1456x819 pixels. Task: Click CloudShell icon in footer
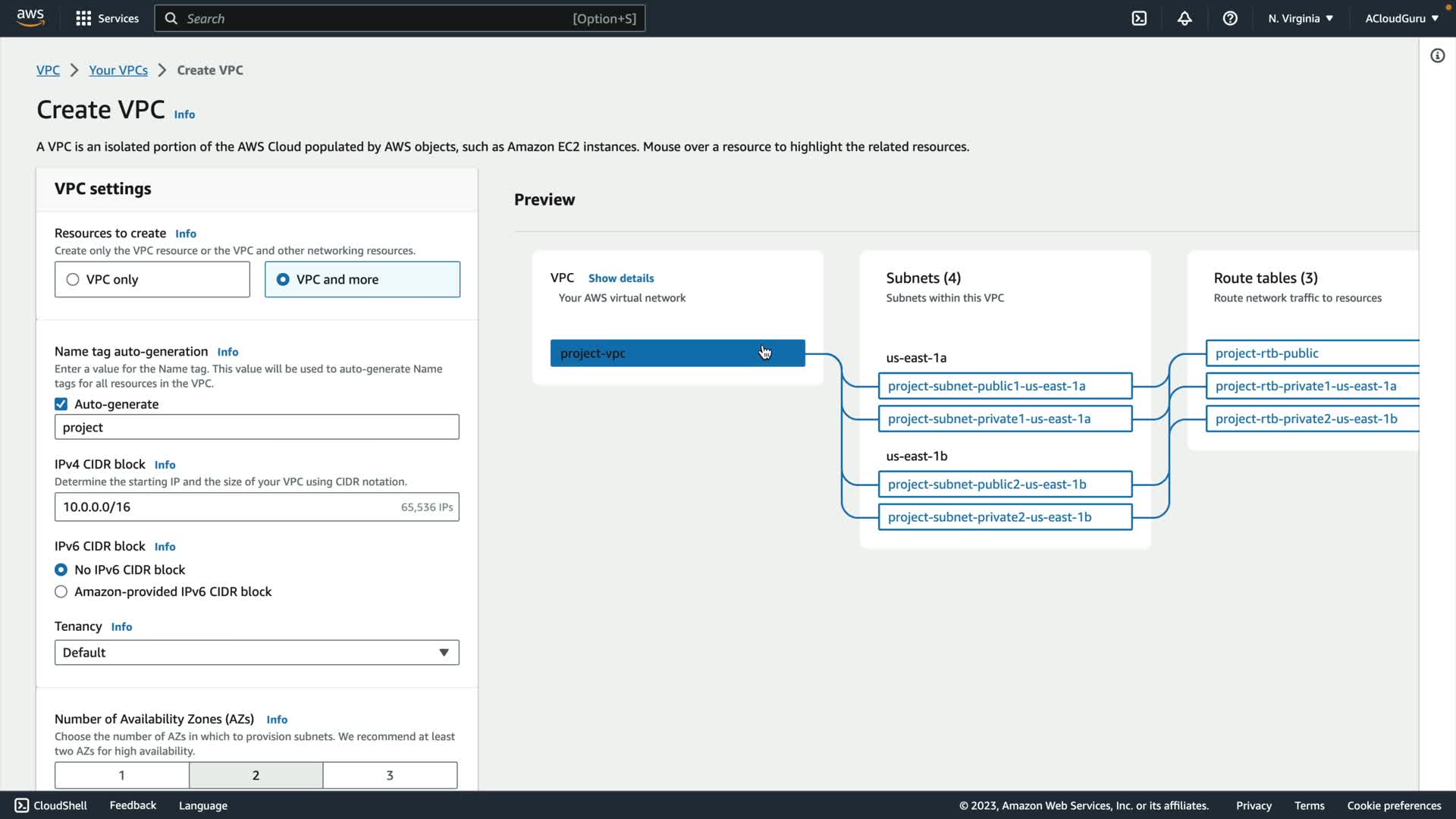[22, 805]
